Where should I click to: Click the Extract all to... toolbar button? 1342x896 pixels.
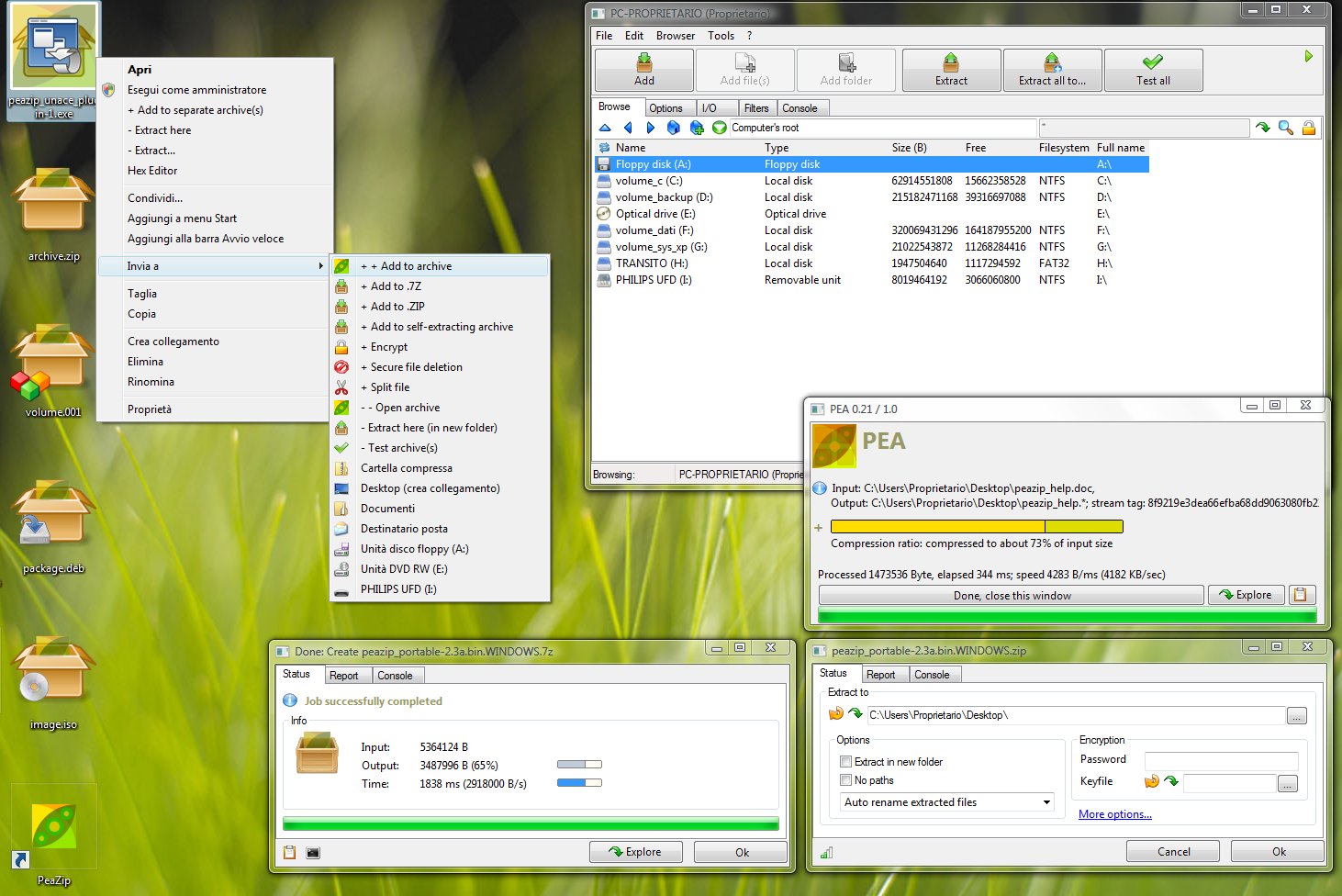1052,70
